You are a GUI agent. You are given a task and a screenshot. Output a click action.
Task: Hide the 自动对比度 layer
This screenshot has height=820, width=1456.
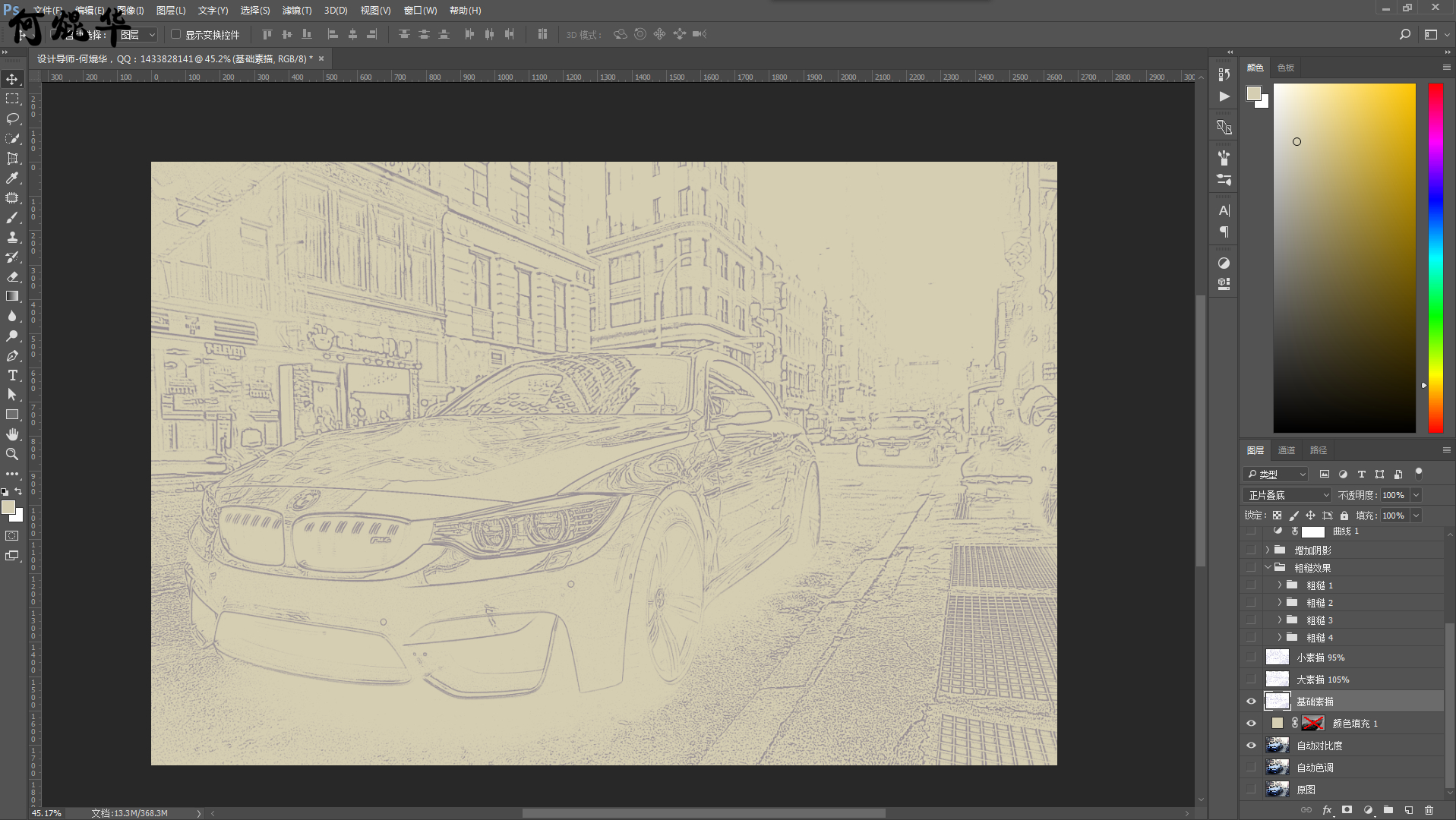point(1251,746)
